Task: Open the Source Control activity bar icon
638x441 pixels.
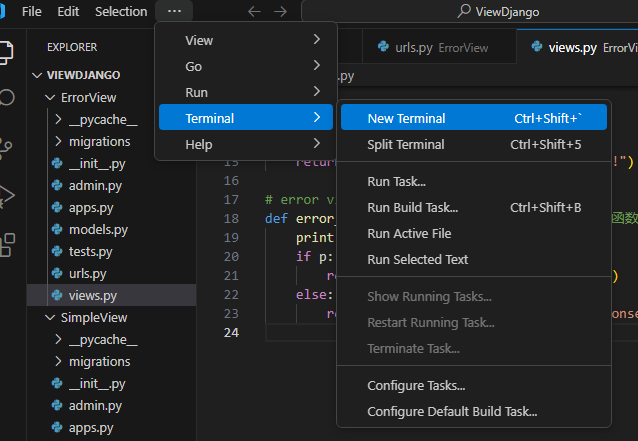Action: point(6,148)
